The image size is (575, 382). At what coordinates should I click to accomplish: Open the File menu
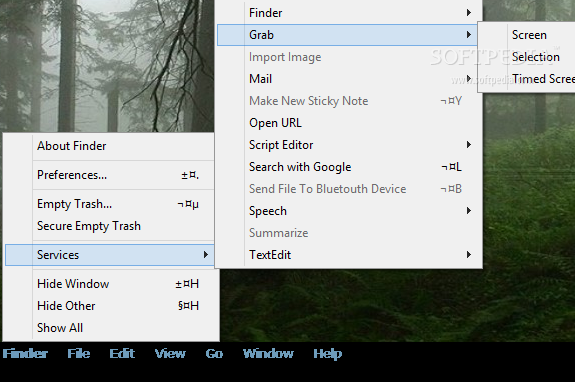78,353
